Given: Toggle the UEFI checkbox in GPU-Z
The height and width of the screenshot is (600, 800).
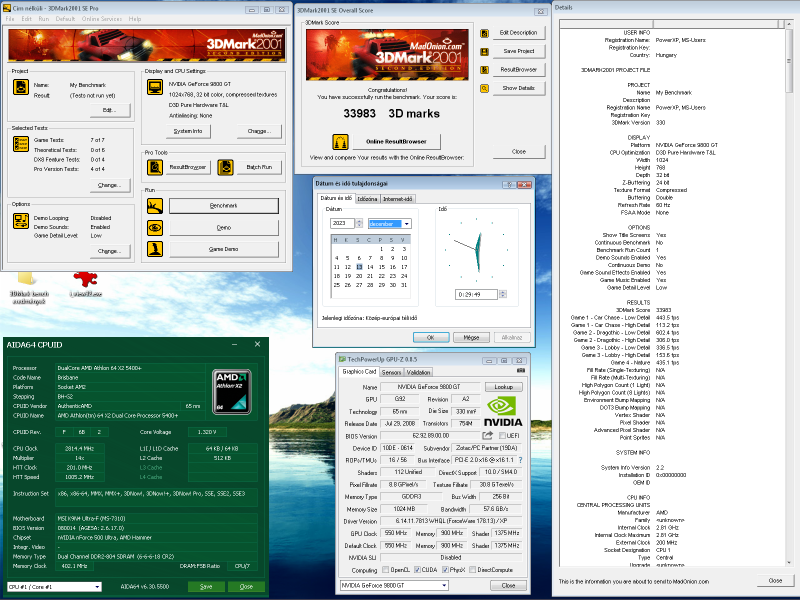Looking at the screenshot, I should [503, 436].
